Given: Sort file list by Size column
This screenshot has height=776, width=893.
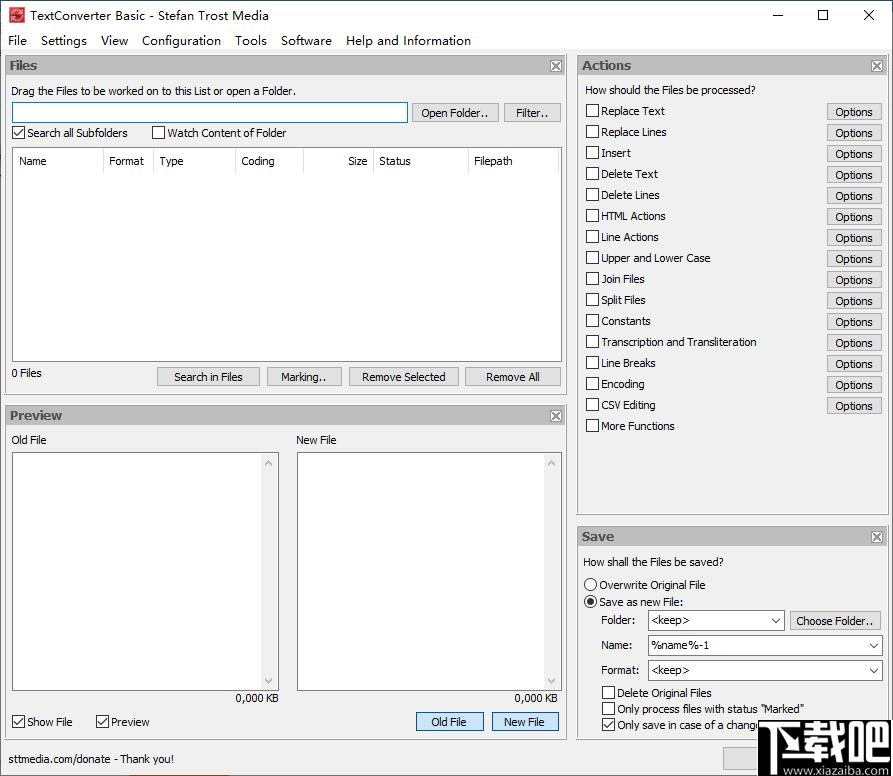Looking at the screenshot, I should click(x=338, y=161).
